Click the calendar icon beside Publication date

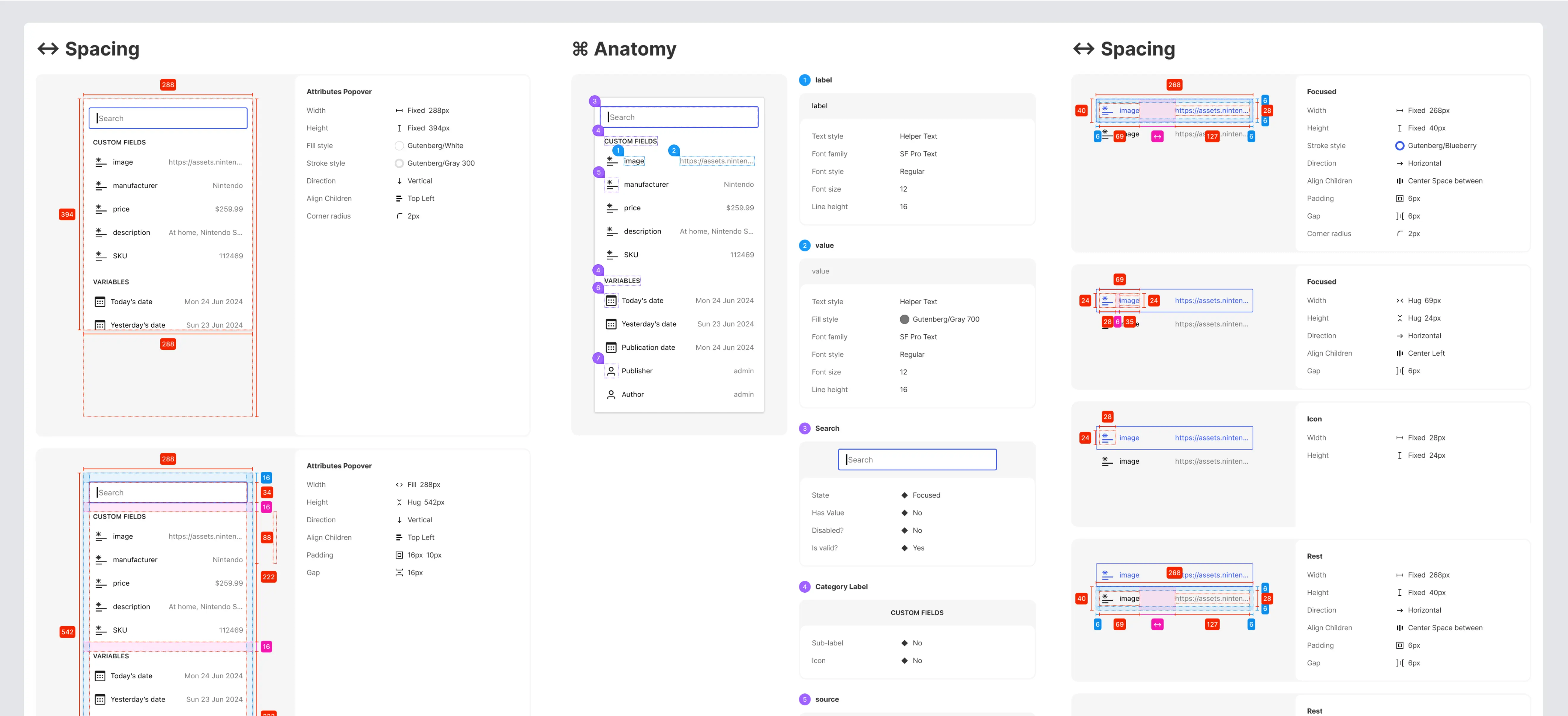click(x=611, y=347)
